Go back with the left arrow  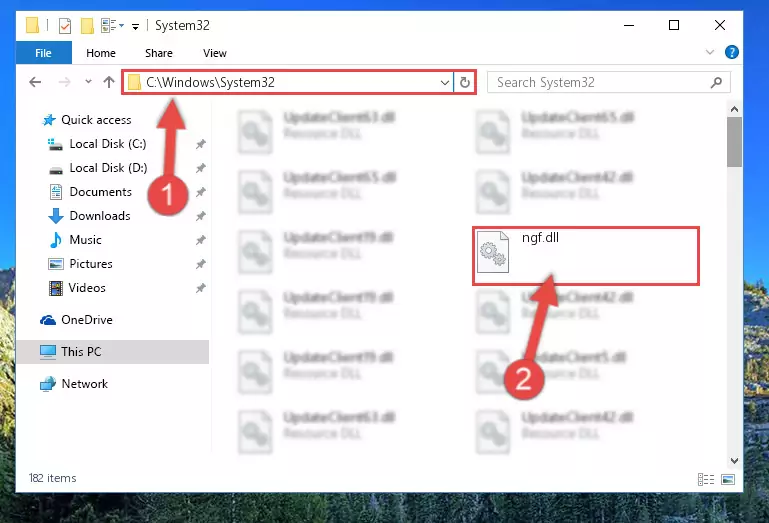pyautogui.click(x=35, y=82)
